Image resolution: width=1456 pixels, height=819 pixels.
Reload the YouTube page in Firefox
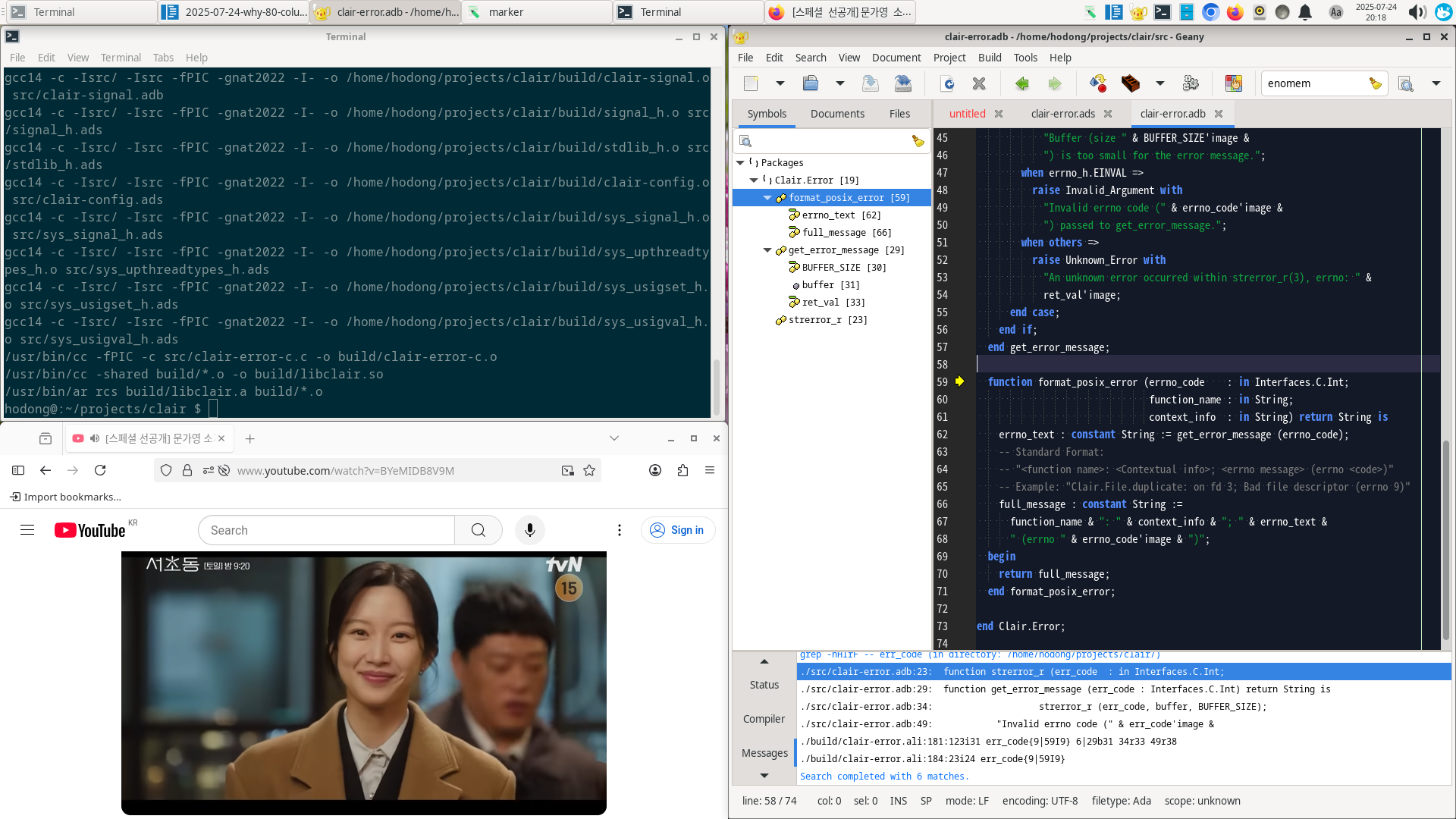coord(100,470)
